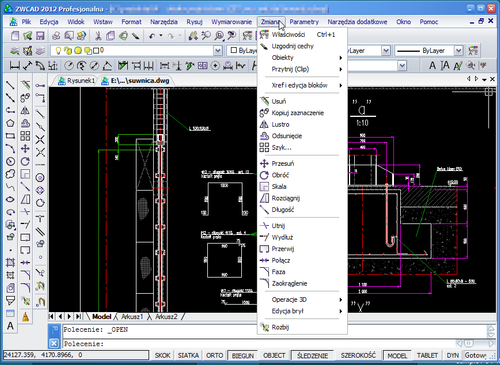Switch to the Arkusz2 layout tab
This screenshot has width=500, height=365.
(166, 317)
